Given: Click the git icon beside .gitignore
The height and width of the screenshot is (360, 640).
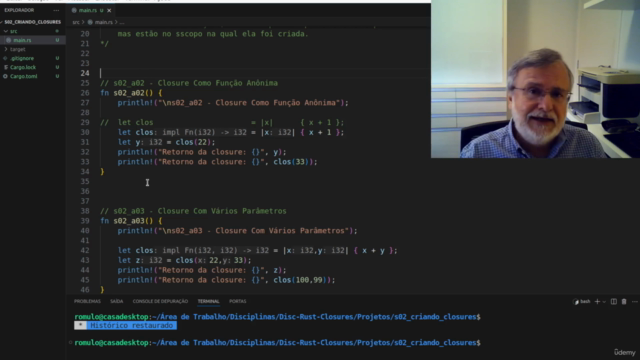Looking at the screenshot, I should click(5, 58).
